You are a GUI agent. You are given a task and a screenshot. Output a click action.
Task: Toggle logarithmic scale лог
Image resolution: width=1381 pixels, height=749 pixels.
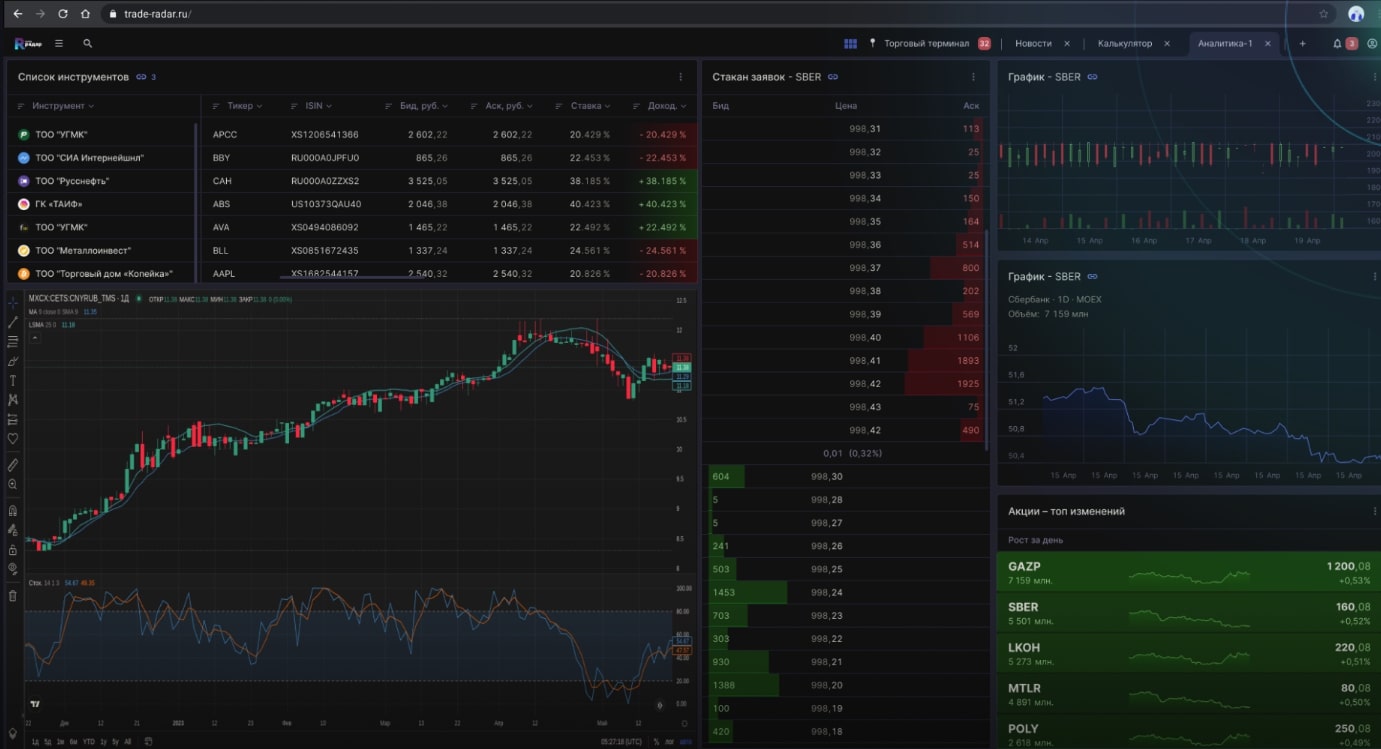click(x=670, y=741)
